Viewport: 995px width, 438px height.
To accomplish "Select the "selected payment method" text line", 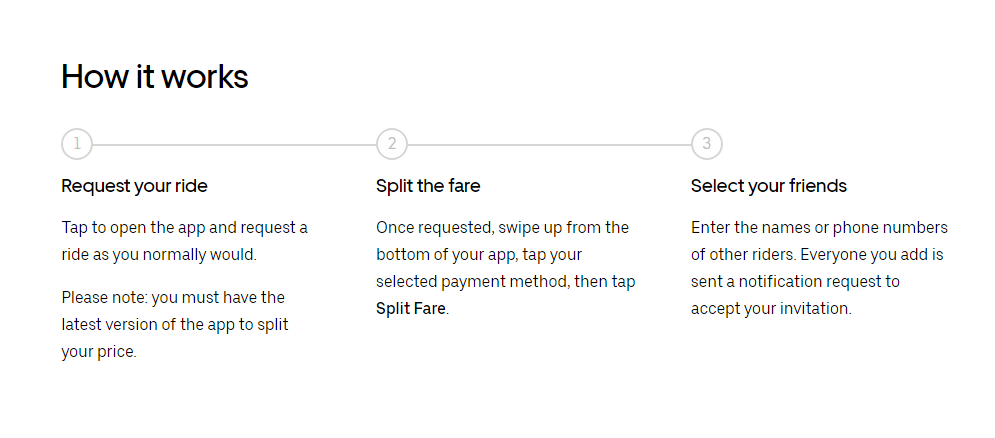I will [x=506, y=282].
